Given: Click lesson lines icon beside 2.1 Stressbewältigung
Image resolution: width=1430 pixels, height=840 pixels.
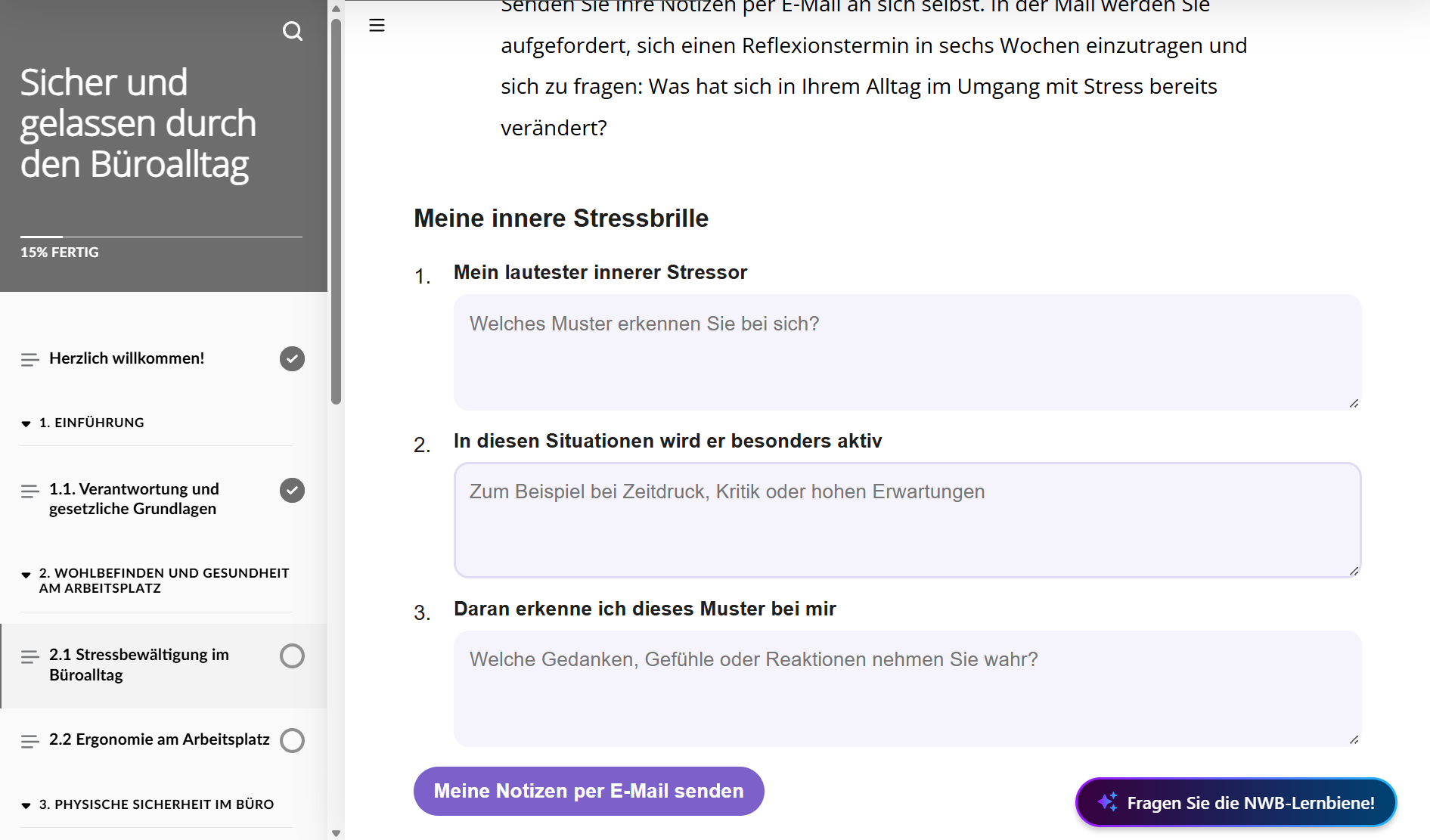Looking at the screenshot, I should (x=30, y=657).
